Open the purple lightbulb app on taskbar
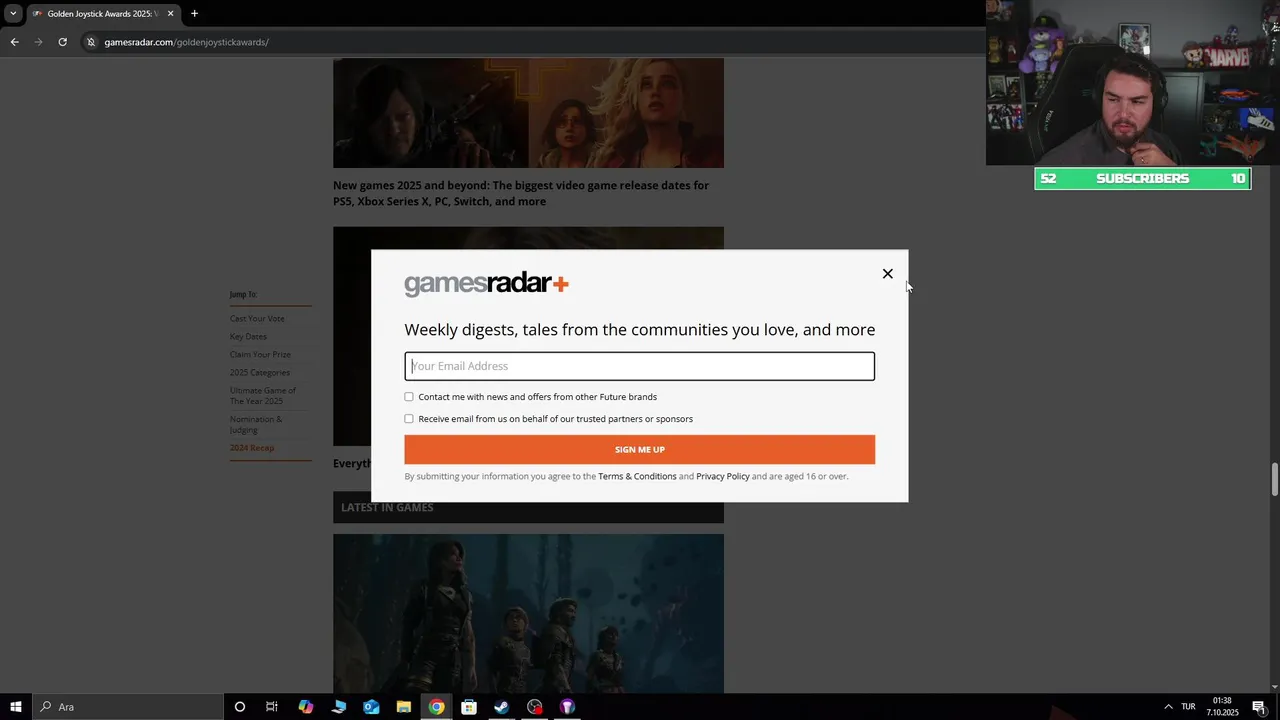The height and width of the screenshot is (720, 1280). click(567, 707)
